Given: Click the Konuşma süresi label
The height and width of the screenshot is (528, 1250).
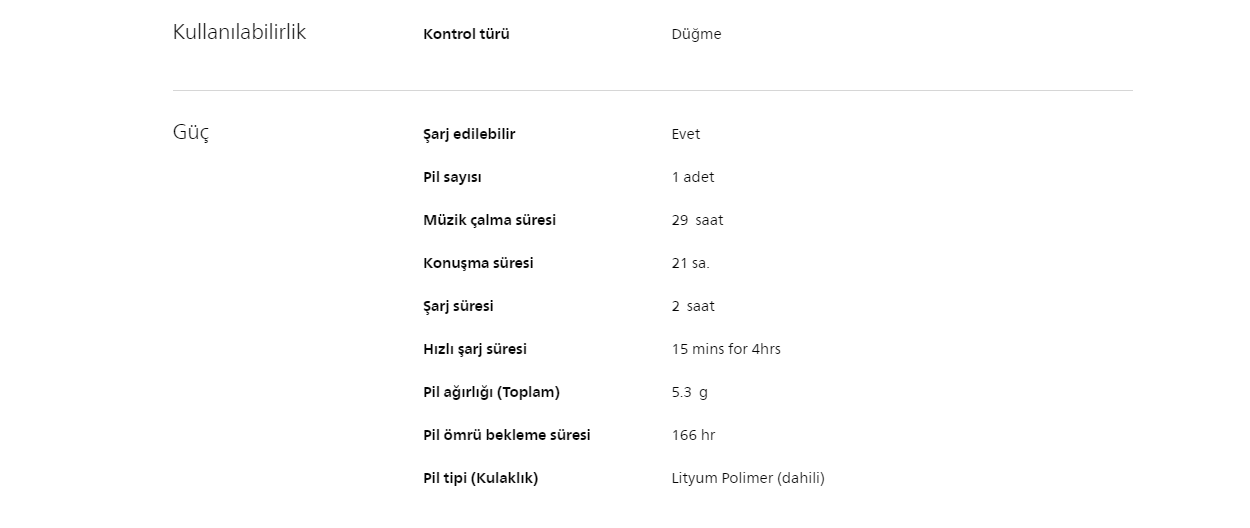Looking at the screenshot, I should [478, 263].
